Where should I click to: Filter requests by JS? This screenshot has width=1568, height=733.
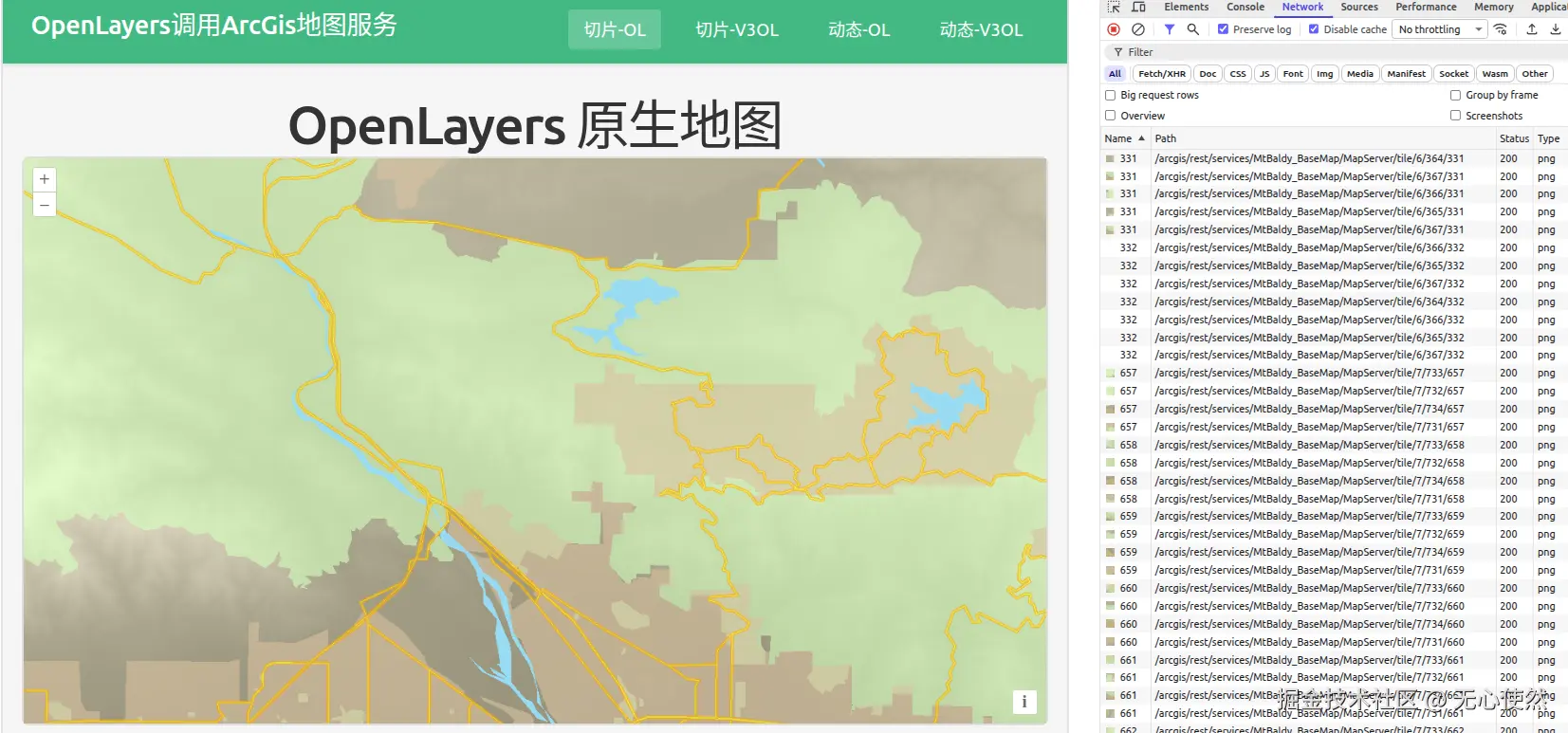pos(1264,74)
